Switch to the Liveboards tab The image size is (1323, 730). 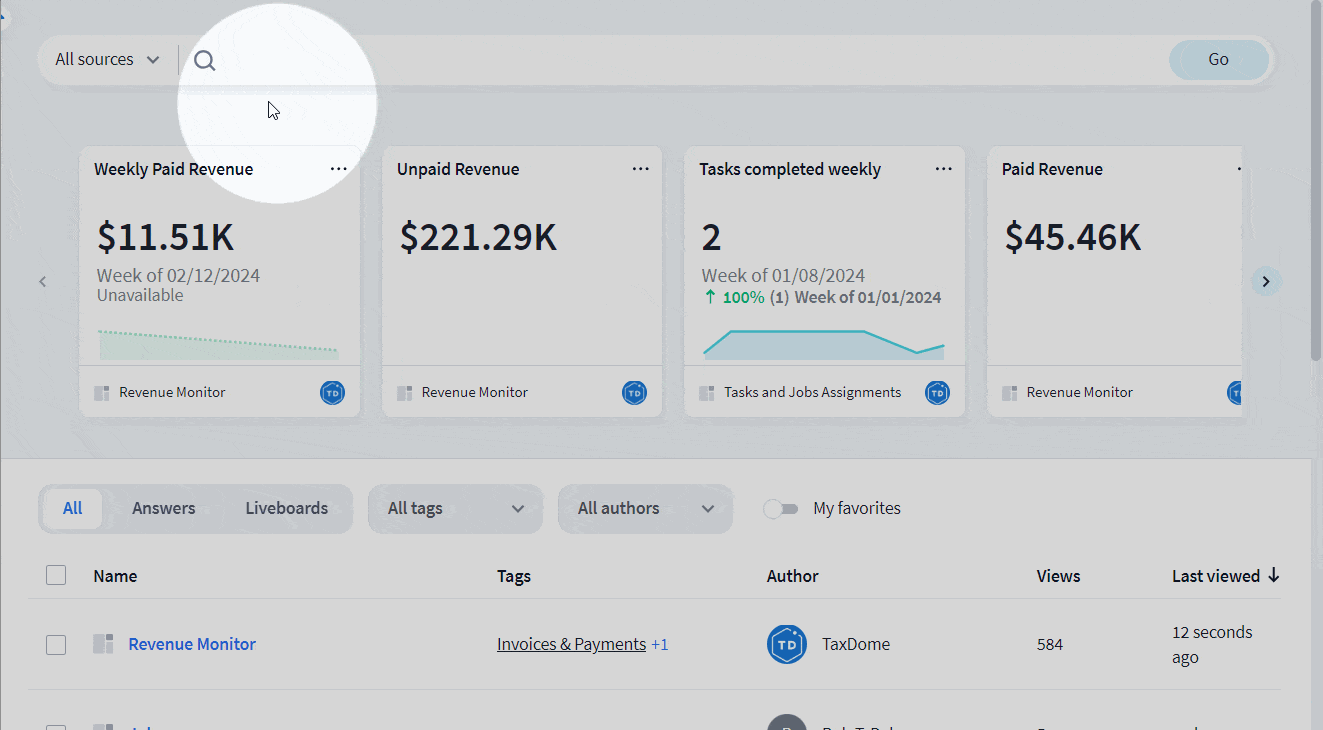coord(287,509)
